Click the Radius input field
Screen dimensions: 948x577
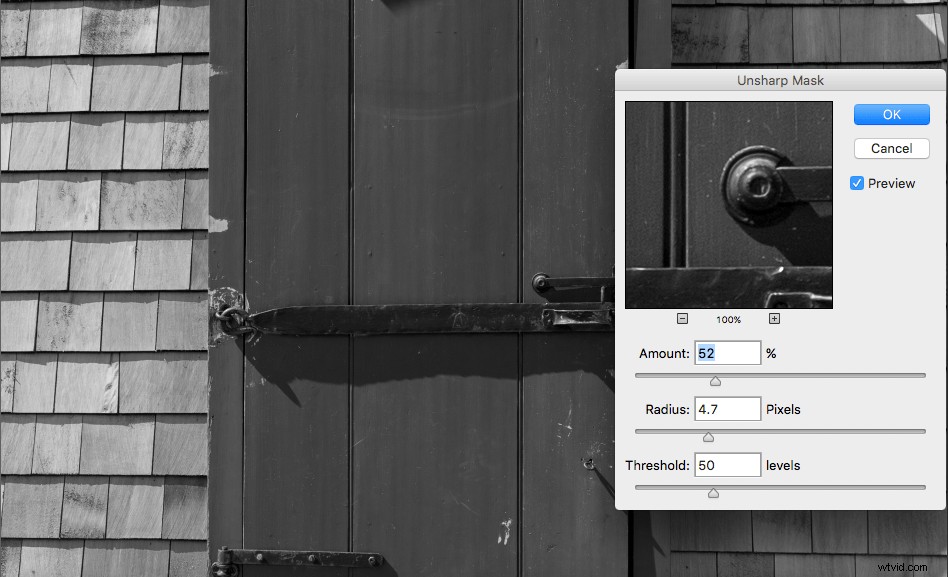[x=727, y=409]
